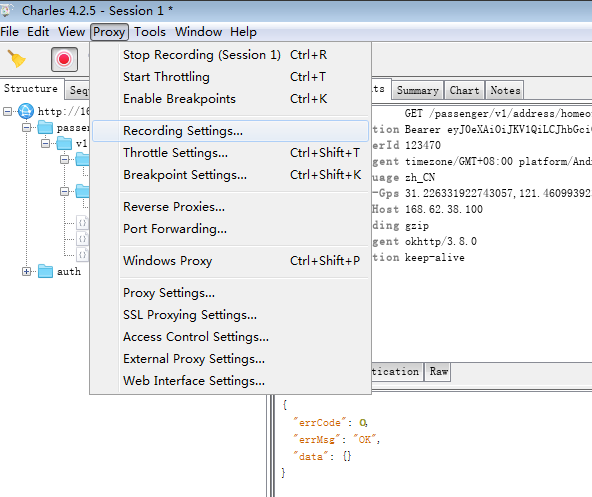592x497 pixels.
Task: Open the Help menu
Action: (x=244, y=32)
